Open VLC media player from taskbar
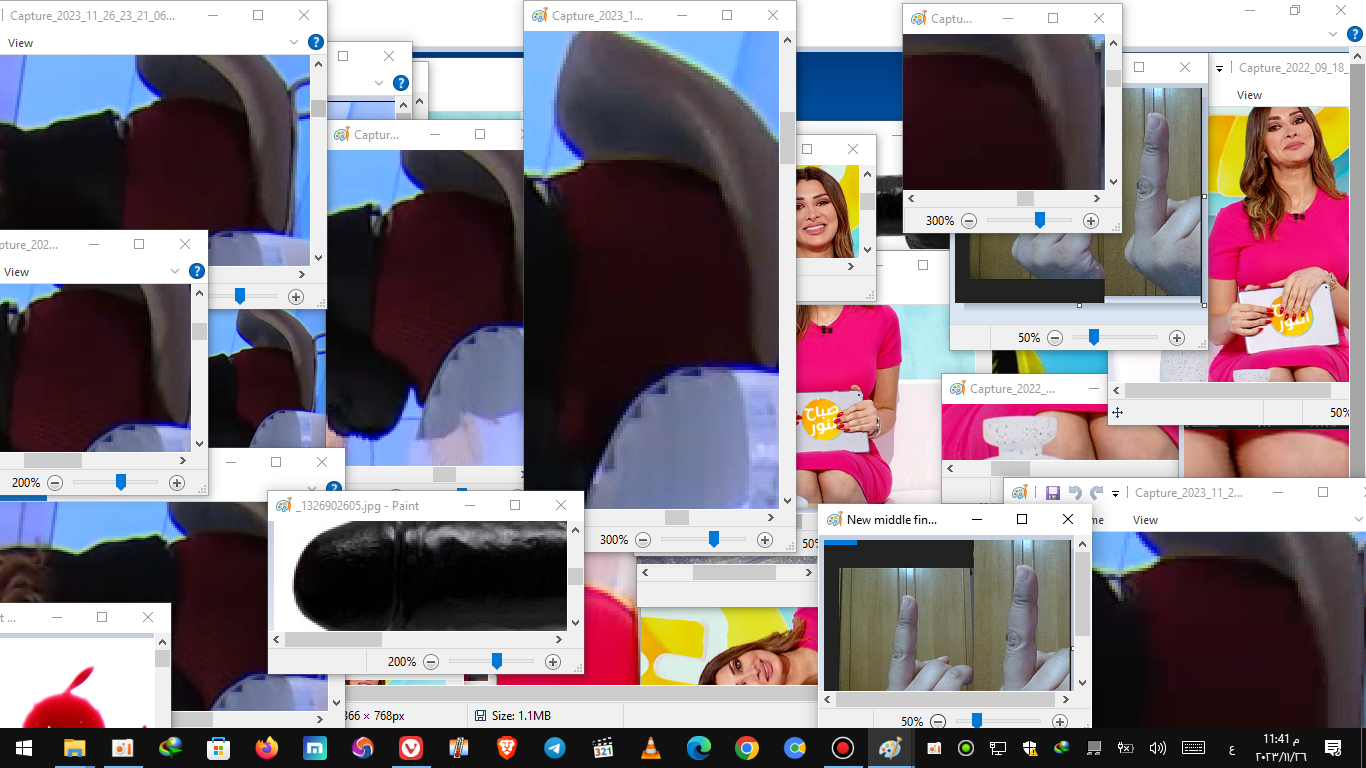The height and width of the screenshot is (768, 1366). [650, 748]
